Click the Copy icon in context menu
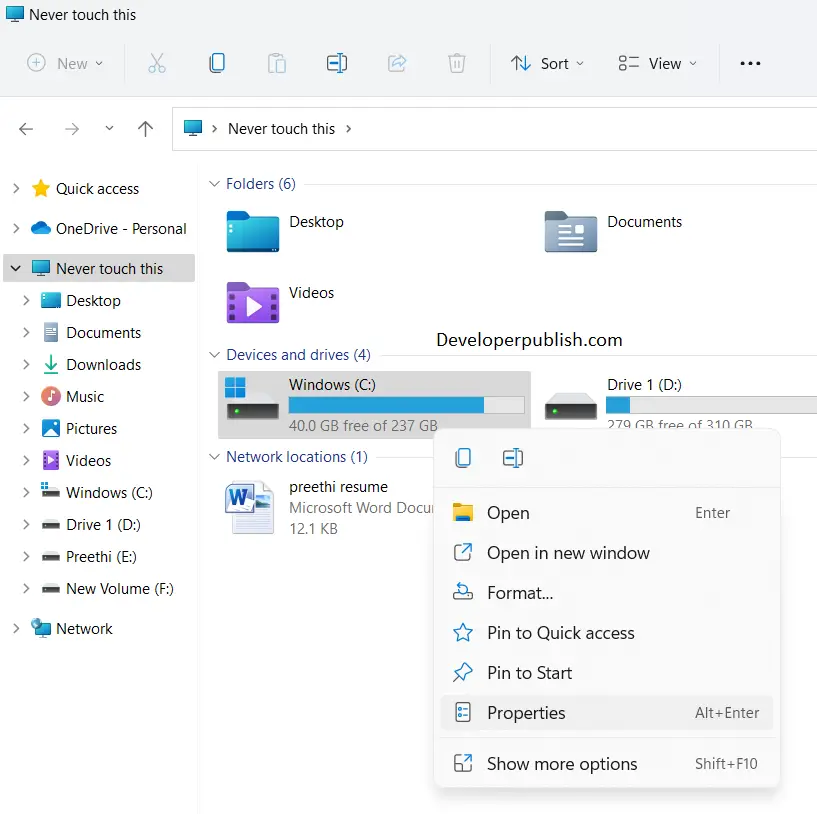This screenshot has width=817, height=814. tap(463, 458)
